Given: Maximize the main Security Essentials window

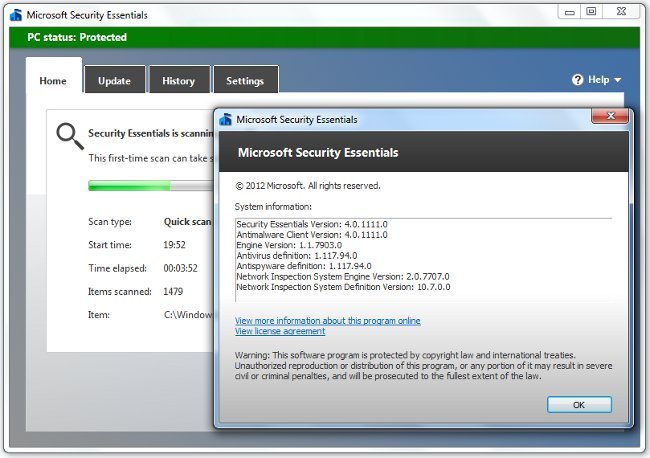Looking at the screenshot, I should (x=591, y=12).
